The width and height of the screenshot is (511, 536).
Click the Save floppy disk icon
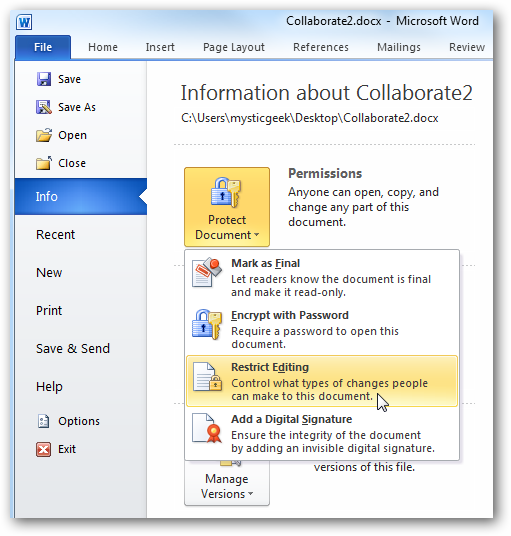(44, 79)
